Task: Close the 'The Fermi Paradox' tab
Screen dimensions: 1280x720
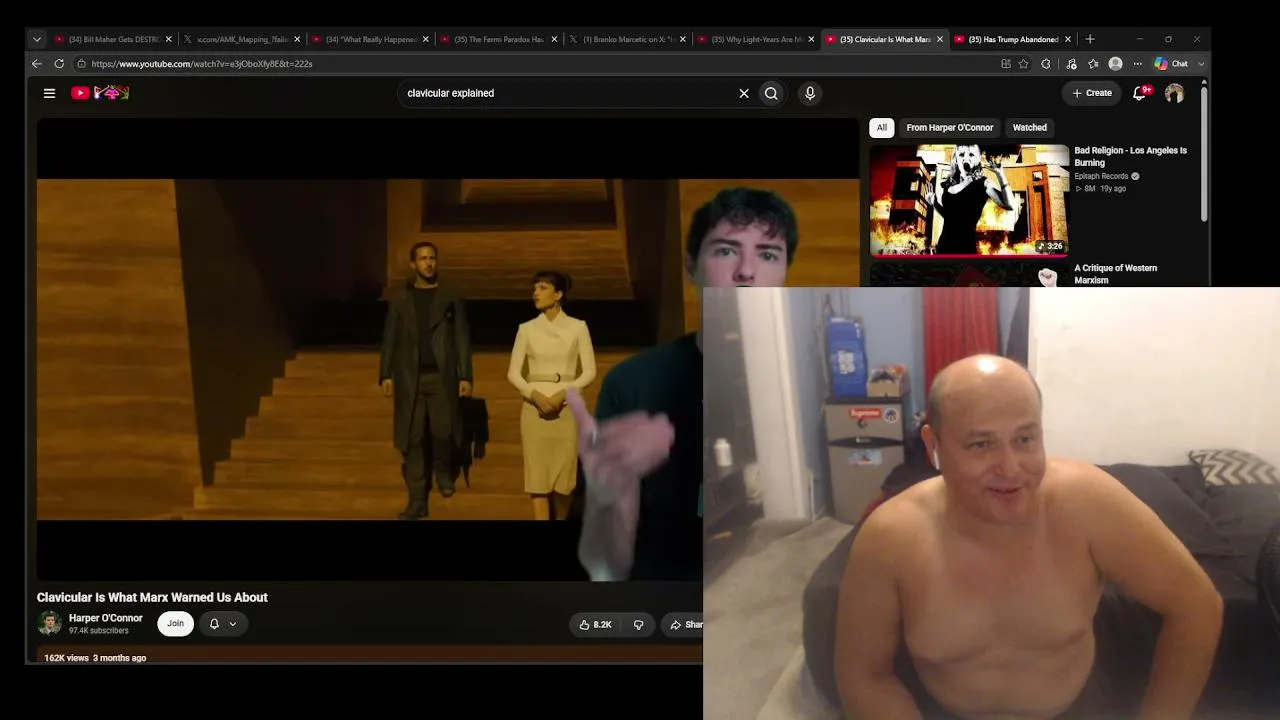Action: coord(554,39)
